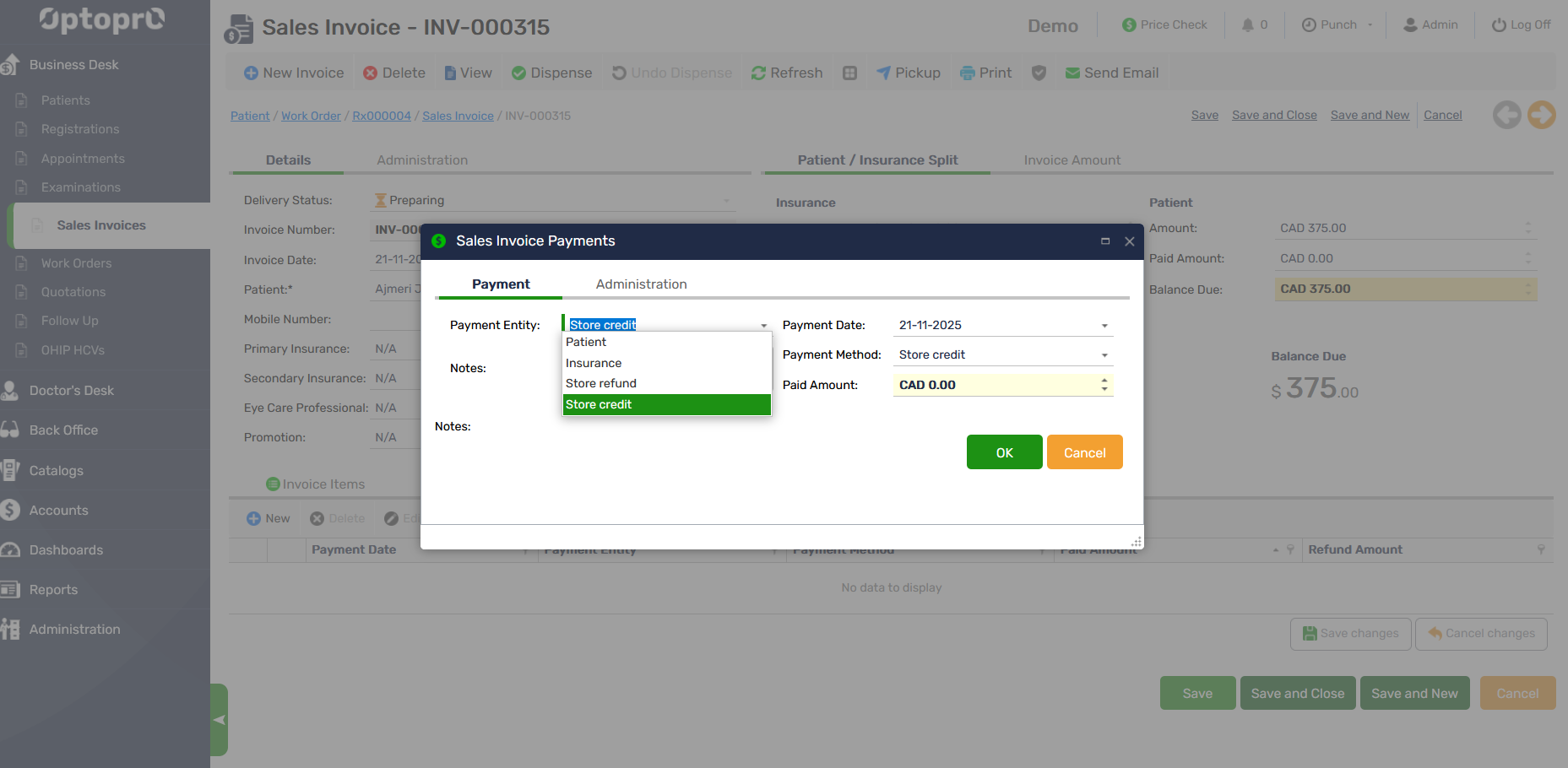The image size is (1568, 768).
Task: Open the Payment Method dropdown
Action: [1104, 355]
